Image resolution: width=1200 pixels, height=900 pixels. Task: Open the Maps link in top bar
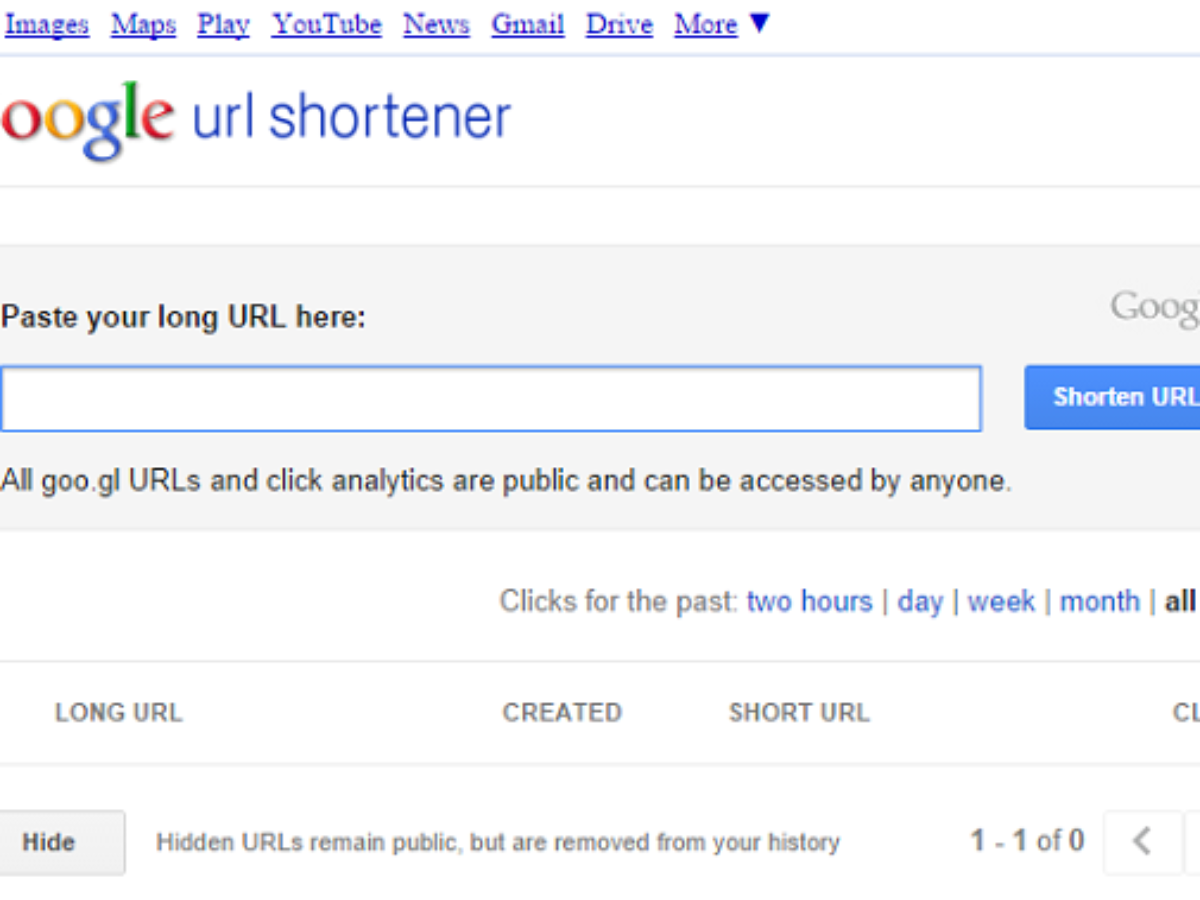[143, 24]
